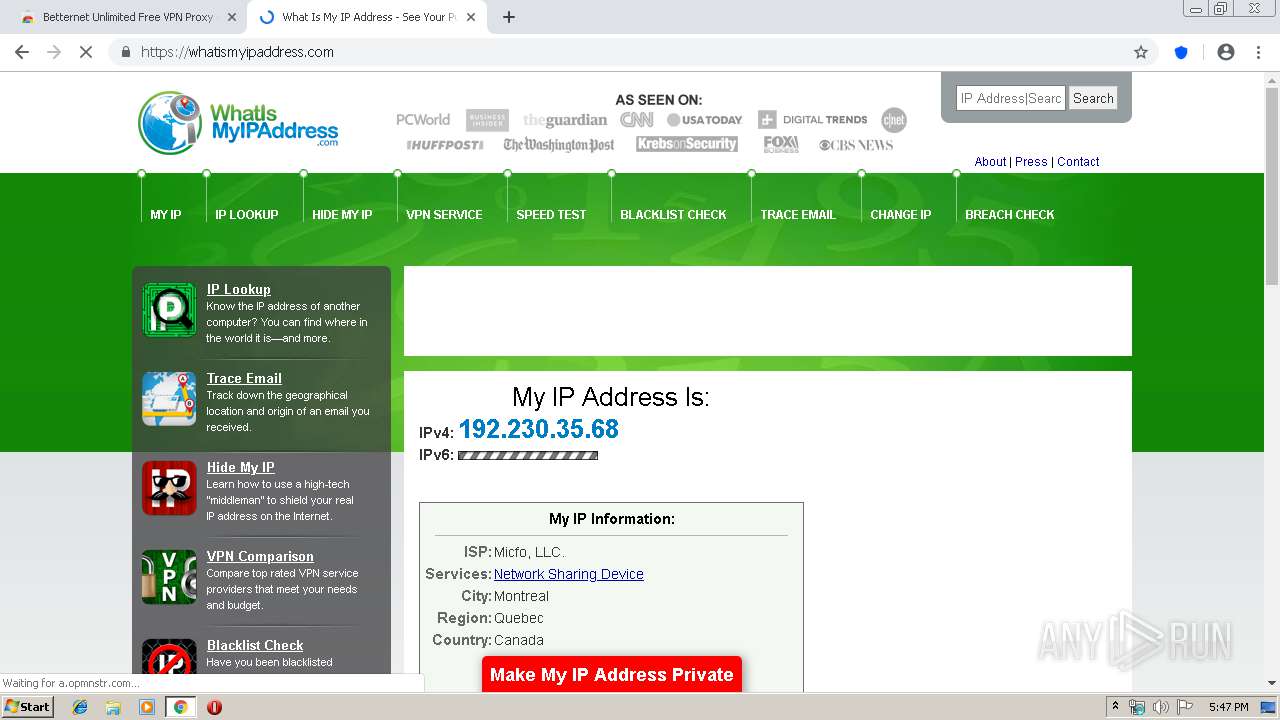Click the IPv4 address 192.230.35.68
The width and height of the screenshot is (1280, 720).
tap(539, 429)
